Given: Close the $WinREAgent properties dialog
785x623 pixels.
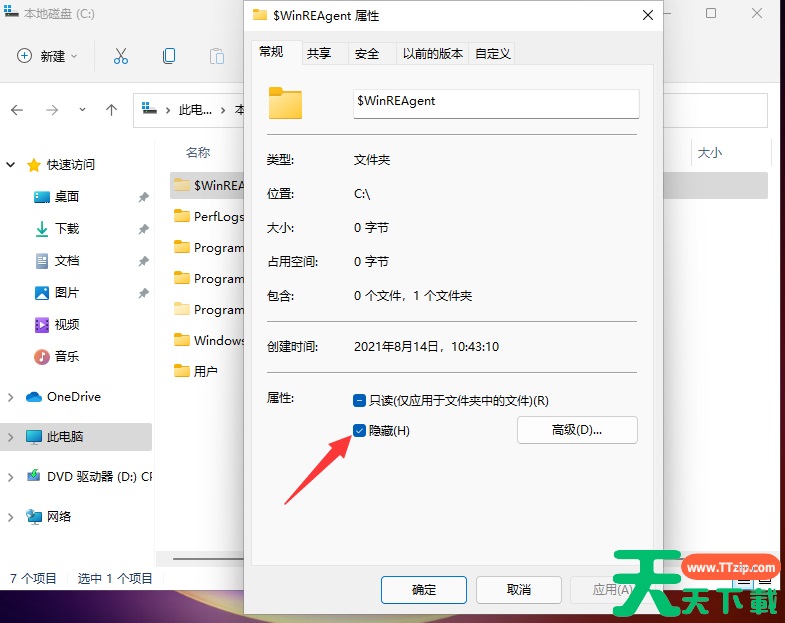Looking at the screenshot, I should tap(648, 16).
